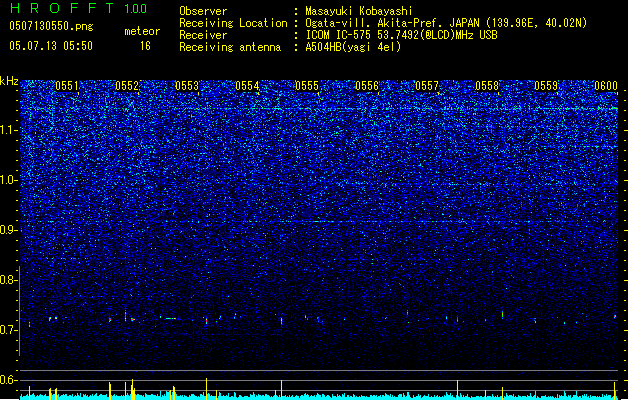Viewport: 629px width, 400px height.
Task: Click the Observer field label
Action: [x=203, y=11]
